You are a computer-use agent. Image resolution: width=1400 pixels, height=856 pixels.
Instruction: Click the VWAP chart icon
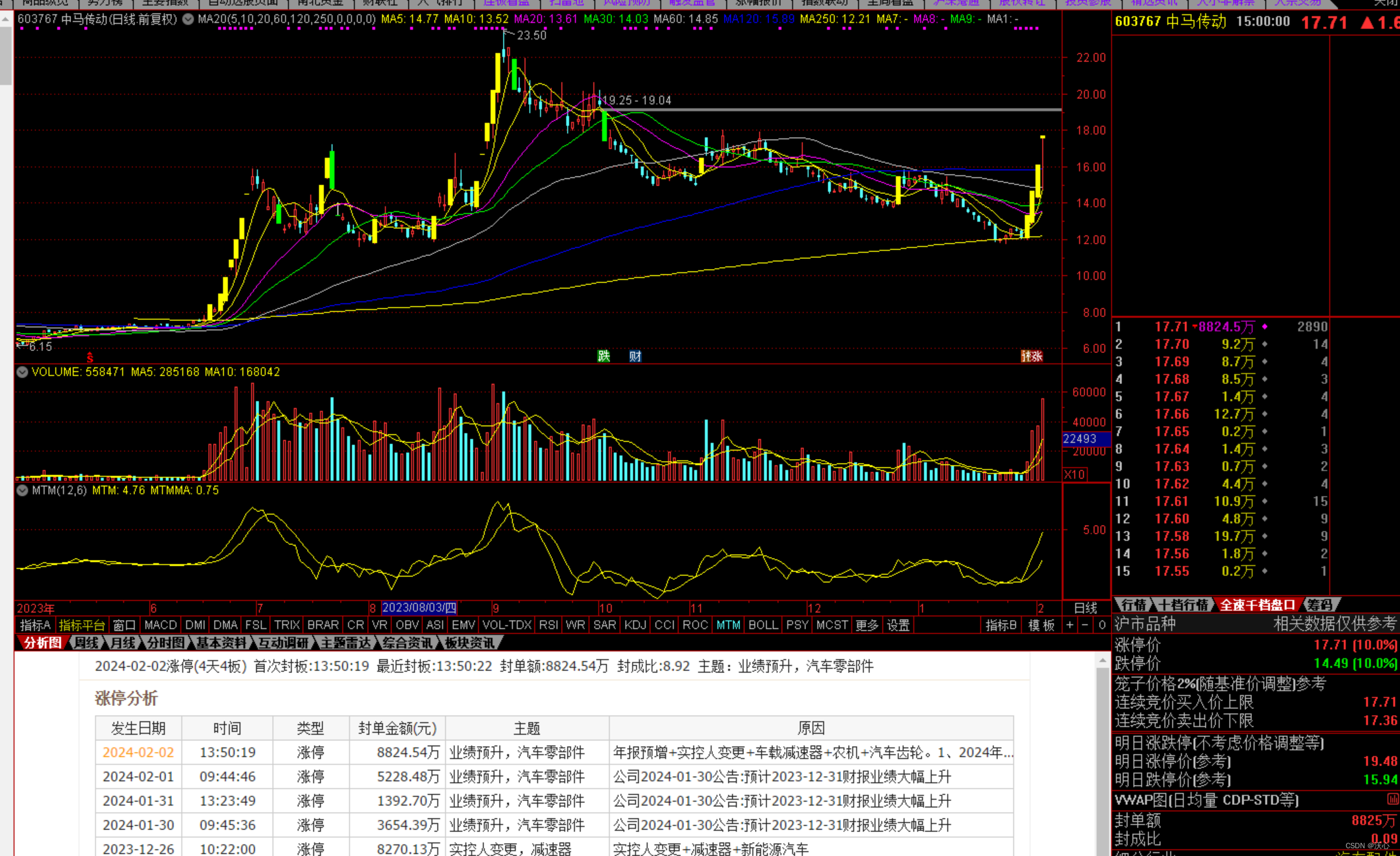(x=1392, y=800)
